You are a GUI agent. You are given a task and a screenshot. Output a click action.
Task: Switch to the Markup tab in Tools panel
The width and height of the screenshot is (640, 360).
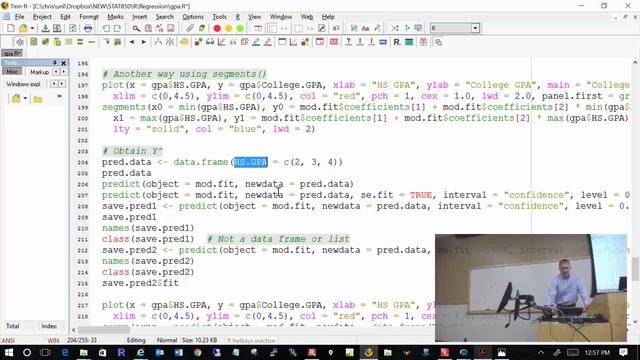tap(39, 72)
